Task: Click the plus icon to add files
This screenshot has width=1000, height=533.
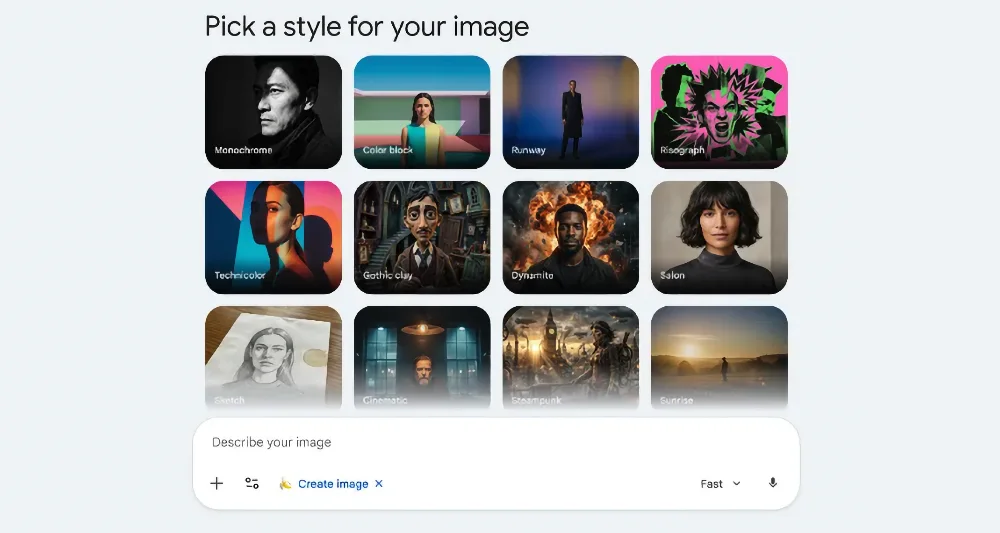Action: point(217,484)
